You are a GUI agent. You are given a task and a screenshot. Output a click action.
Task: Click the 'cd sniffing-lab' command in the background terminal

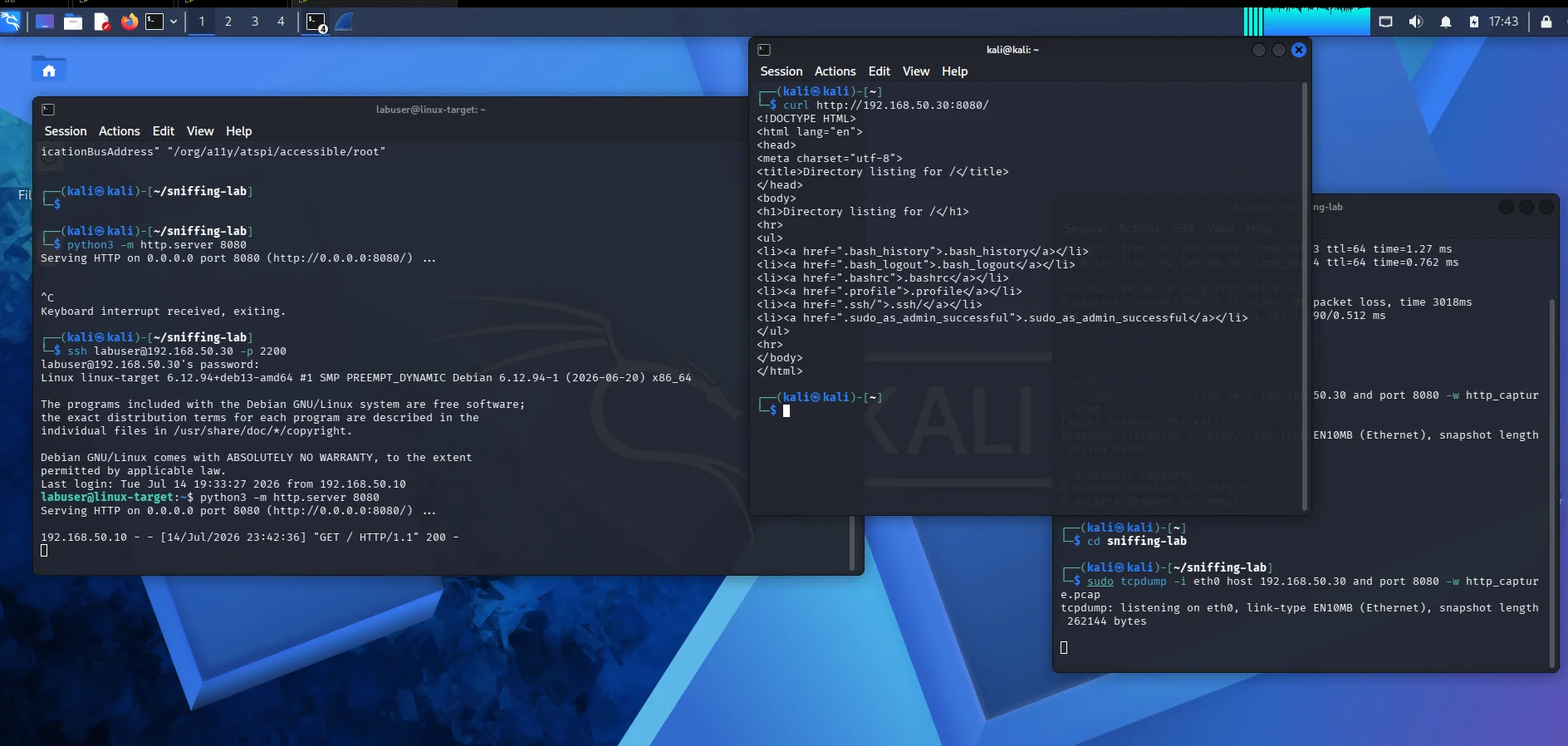1137,541
